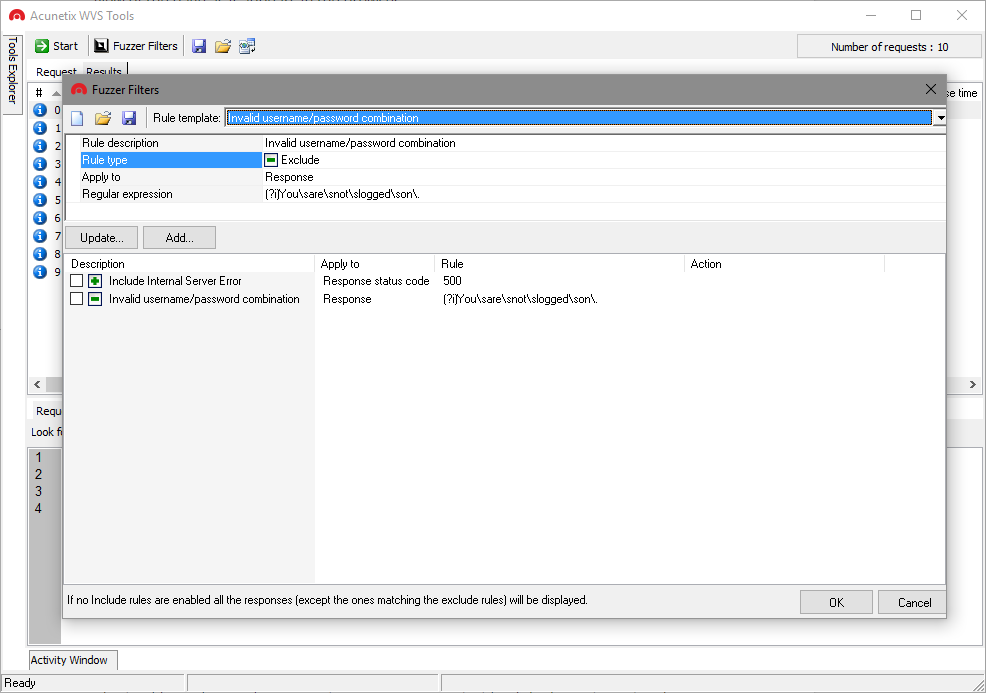Click the Rule column header
The width and height of the screenshot is (986, 693).
tap(559, 264)
